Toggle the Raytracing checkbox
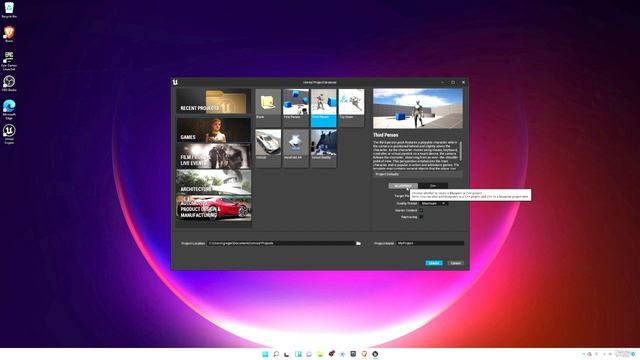640x360 pixels. click(x=421, y=217)
